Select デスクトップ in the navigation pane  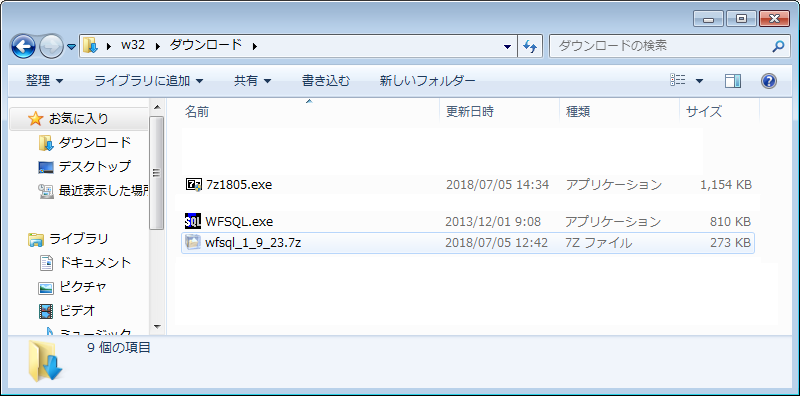coord(94,166)
